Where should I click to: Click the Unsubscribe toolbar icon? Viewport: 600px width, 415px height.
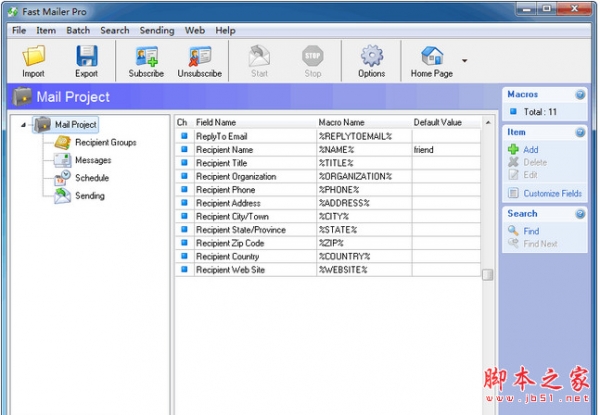200,57
